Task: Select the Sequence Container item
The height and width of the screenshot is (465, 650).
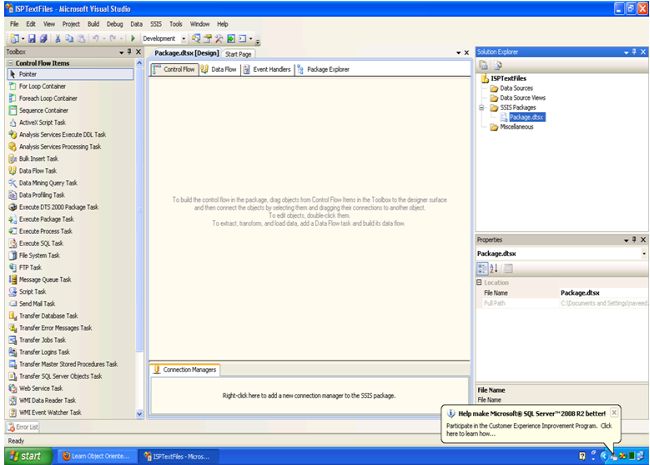Action: coord(70,110)
